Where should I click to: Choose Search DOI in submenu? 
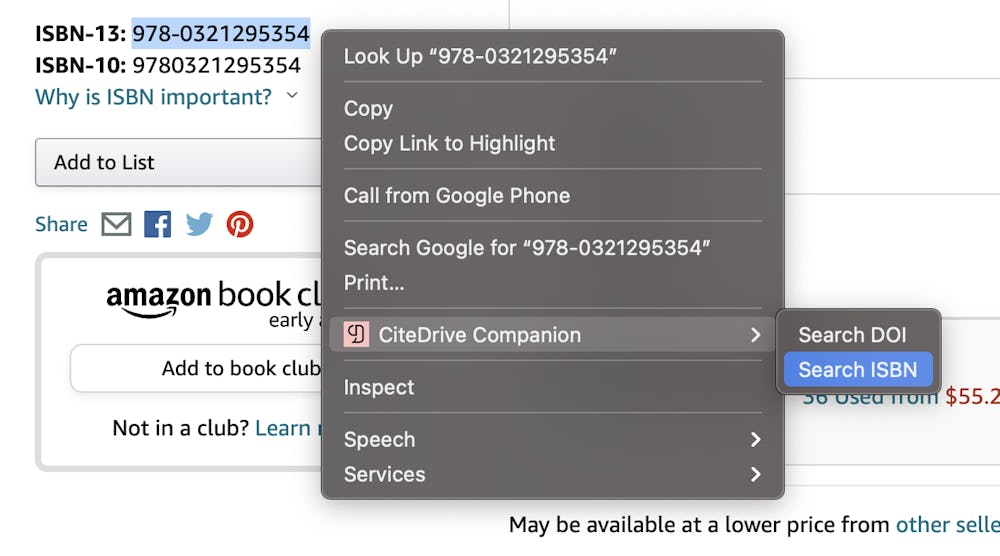tap(858, 335)
